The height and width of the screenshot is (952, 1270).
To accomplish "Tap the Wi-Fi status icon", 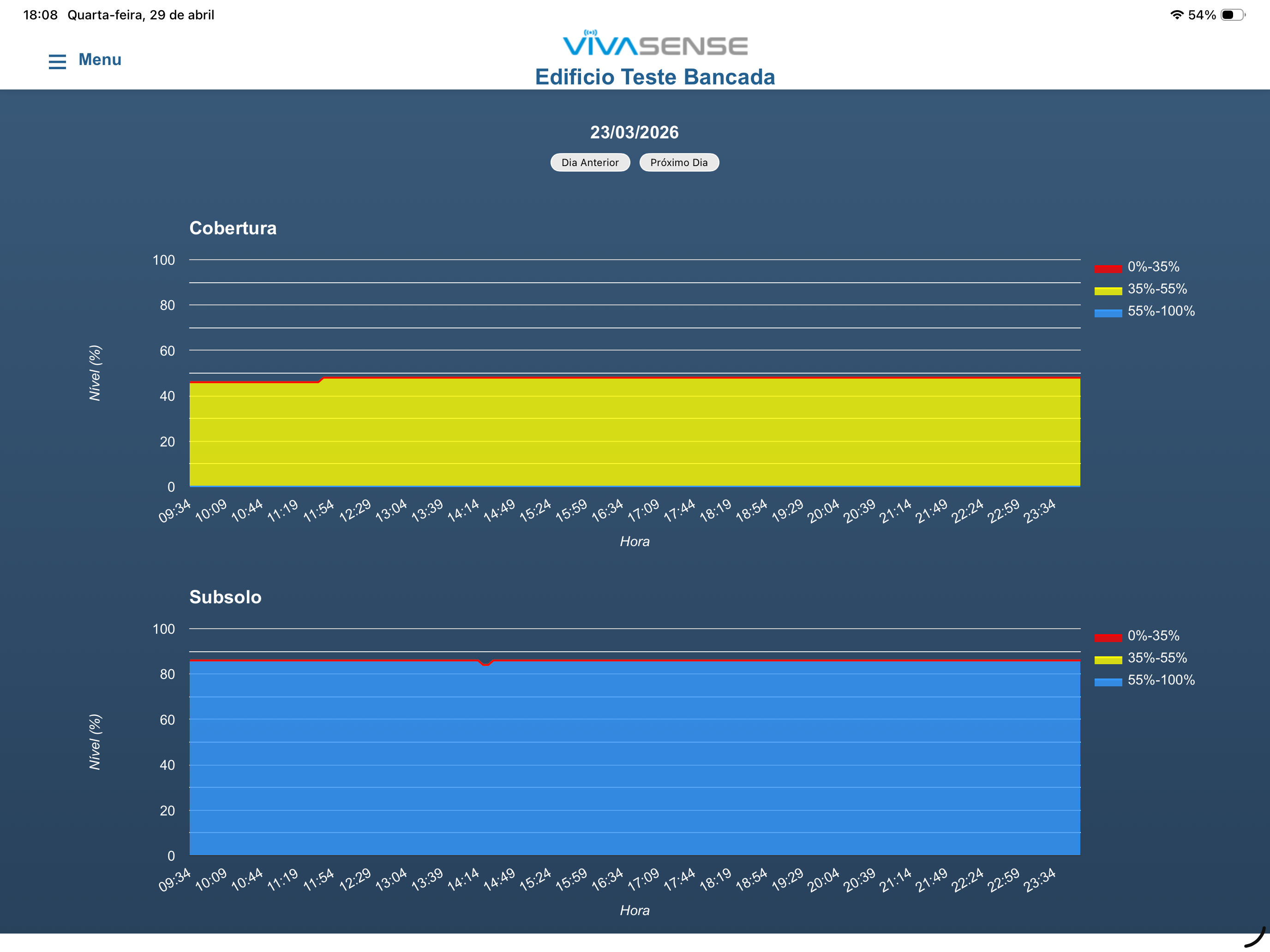I will click(1176, 15).
